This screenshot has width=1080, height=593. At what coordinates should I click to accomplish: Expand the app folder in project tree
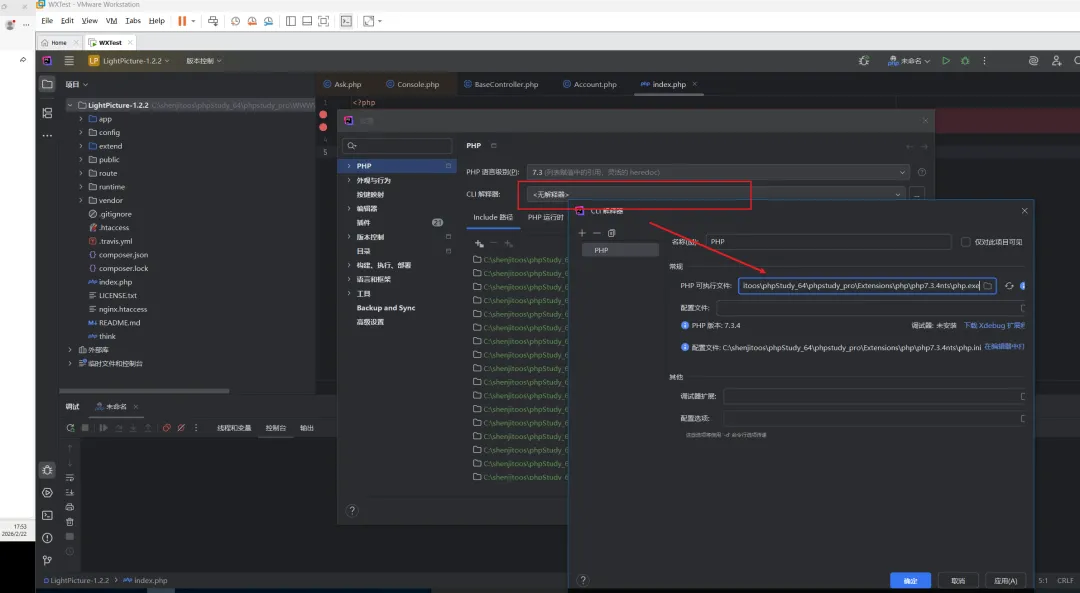(x=81, y=118)
